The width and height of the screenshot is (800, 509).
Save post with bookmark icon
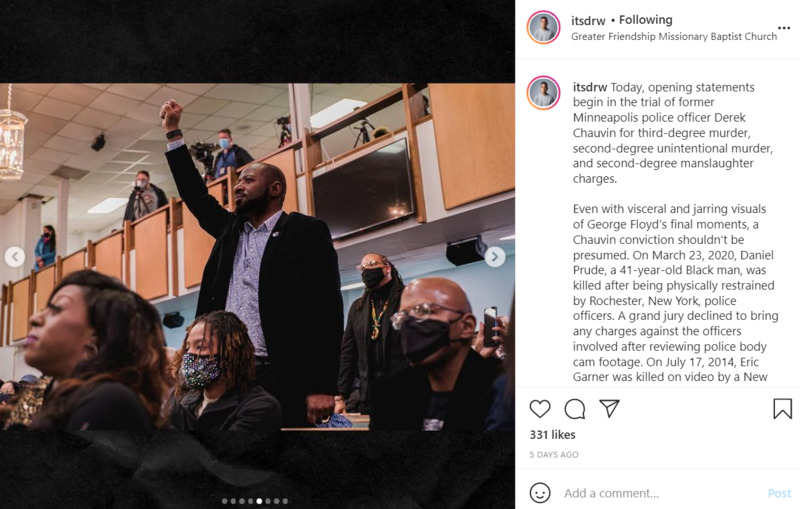[782, 408]
